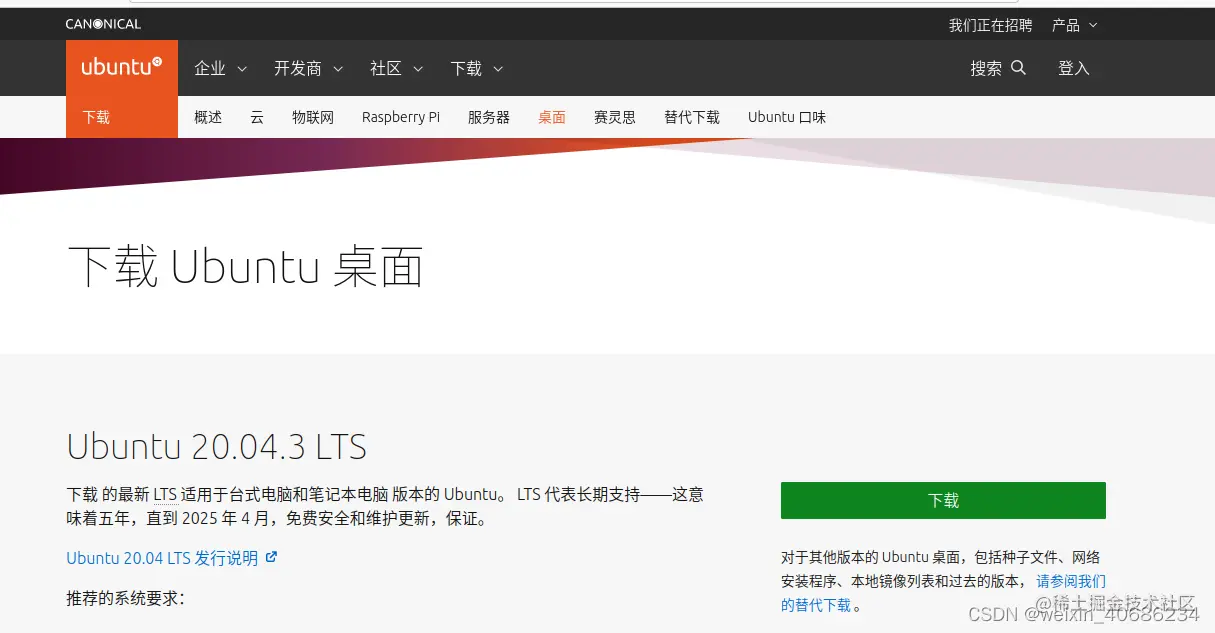1215x633 pixels.
Task: Click the Canonical logo at top left
Action: point(103,24)
